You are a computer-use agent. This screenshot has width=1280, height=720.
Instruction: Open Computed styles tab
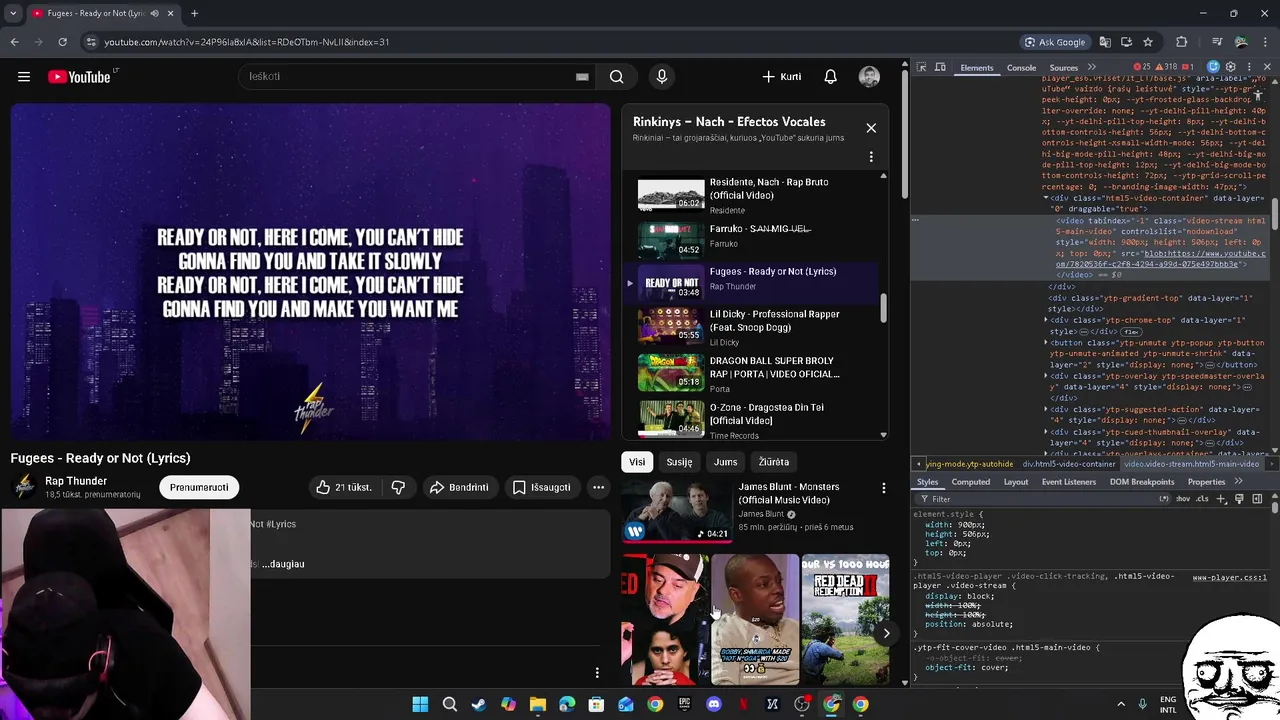point(970,482)
